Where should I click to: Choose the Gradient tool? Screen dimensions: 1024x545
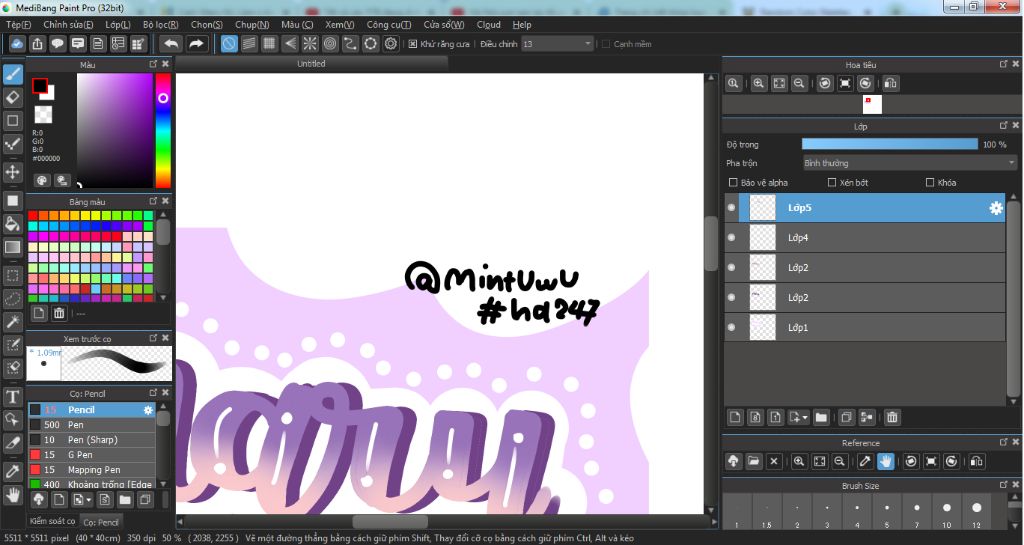click(x=12, y=247)
